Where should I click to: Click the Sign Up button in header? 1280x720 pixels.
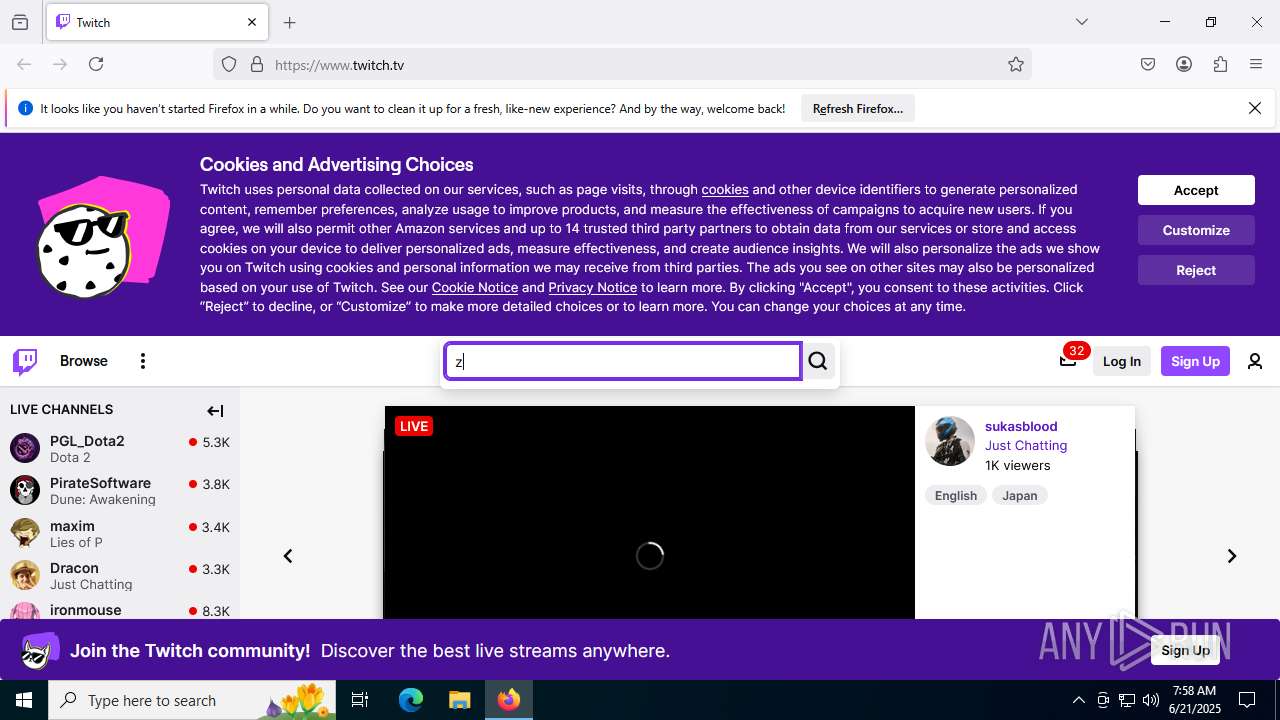[x=1195, y=361]
